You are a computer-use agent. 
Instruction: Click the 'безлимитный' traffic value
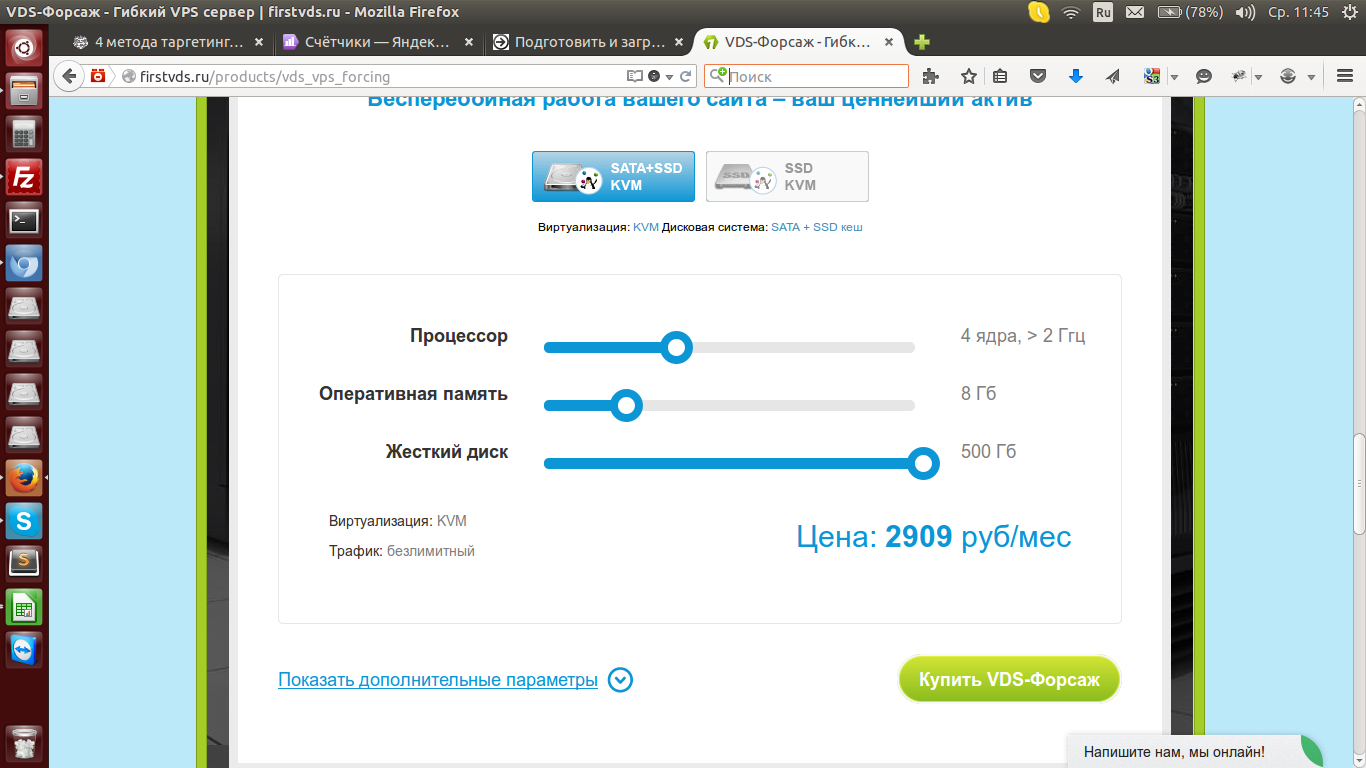tap(431, 551)
